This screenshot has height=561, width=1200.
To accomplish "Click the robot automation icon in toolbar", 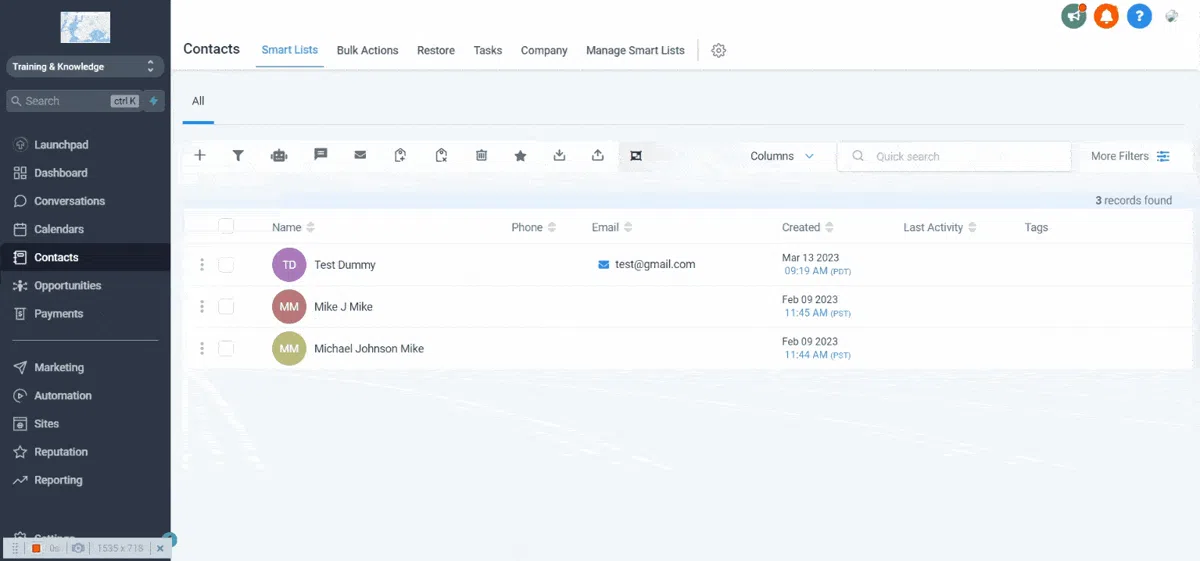I will point(279,155).
